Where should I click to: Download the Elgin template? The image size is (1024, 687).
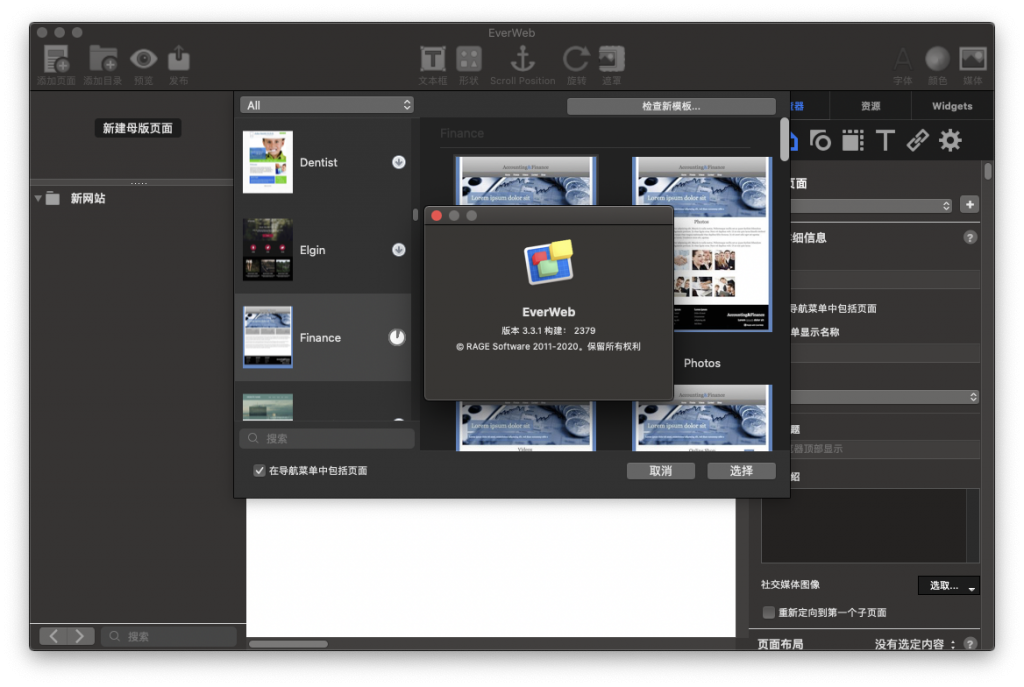pyautogui.click(x=398, y=249)
